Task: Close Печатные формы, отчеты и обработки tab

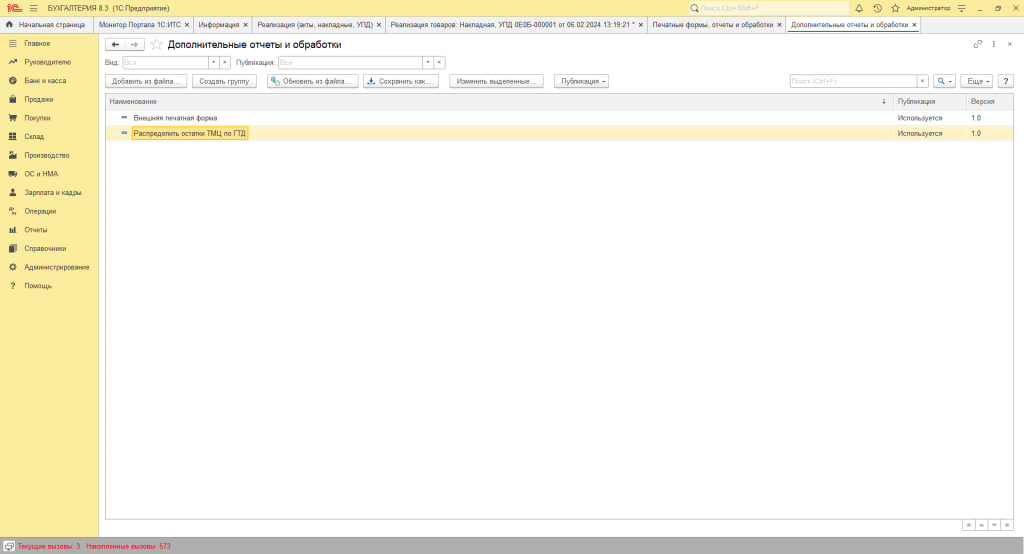Action: pyautogui.click(x=779, y=25)
